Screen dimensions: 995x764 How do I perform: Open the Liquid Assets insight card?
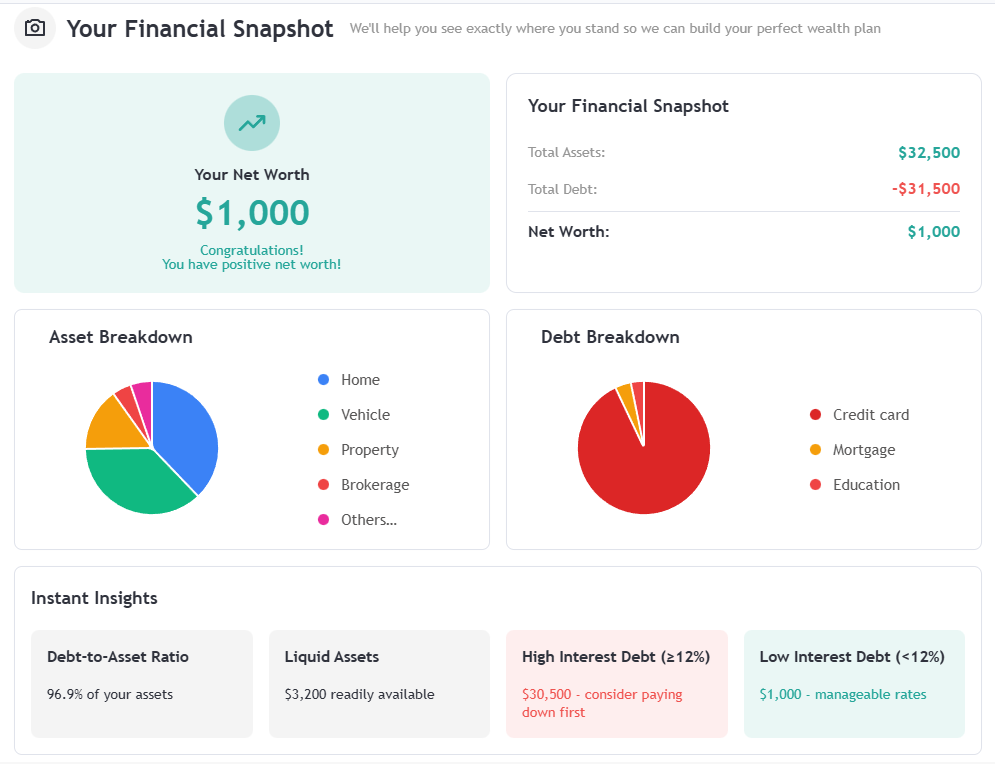[379, 684]
